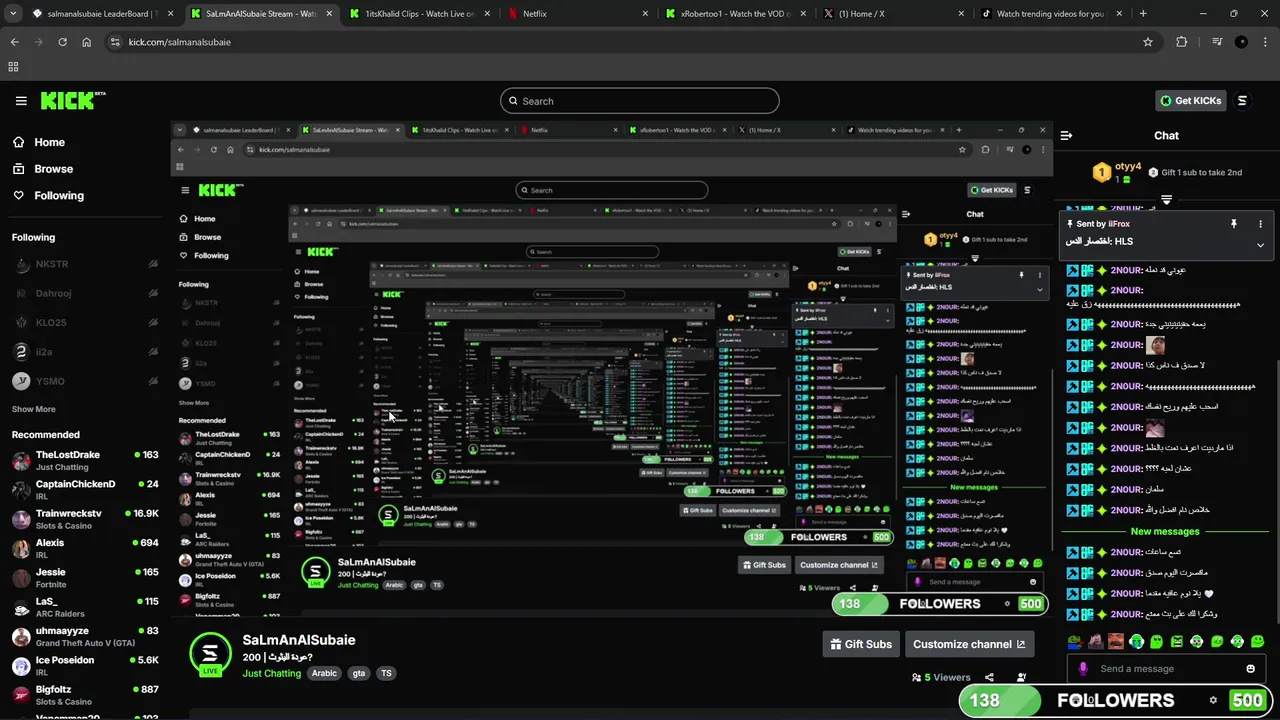The image size is (1280, 720).
Task: Open Alexis recommended channel
Action: tap(85, 549)
